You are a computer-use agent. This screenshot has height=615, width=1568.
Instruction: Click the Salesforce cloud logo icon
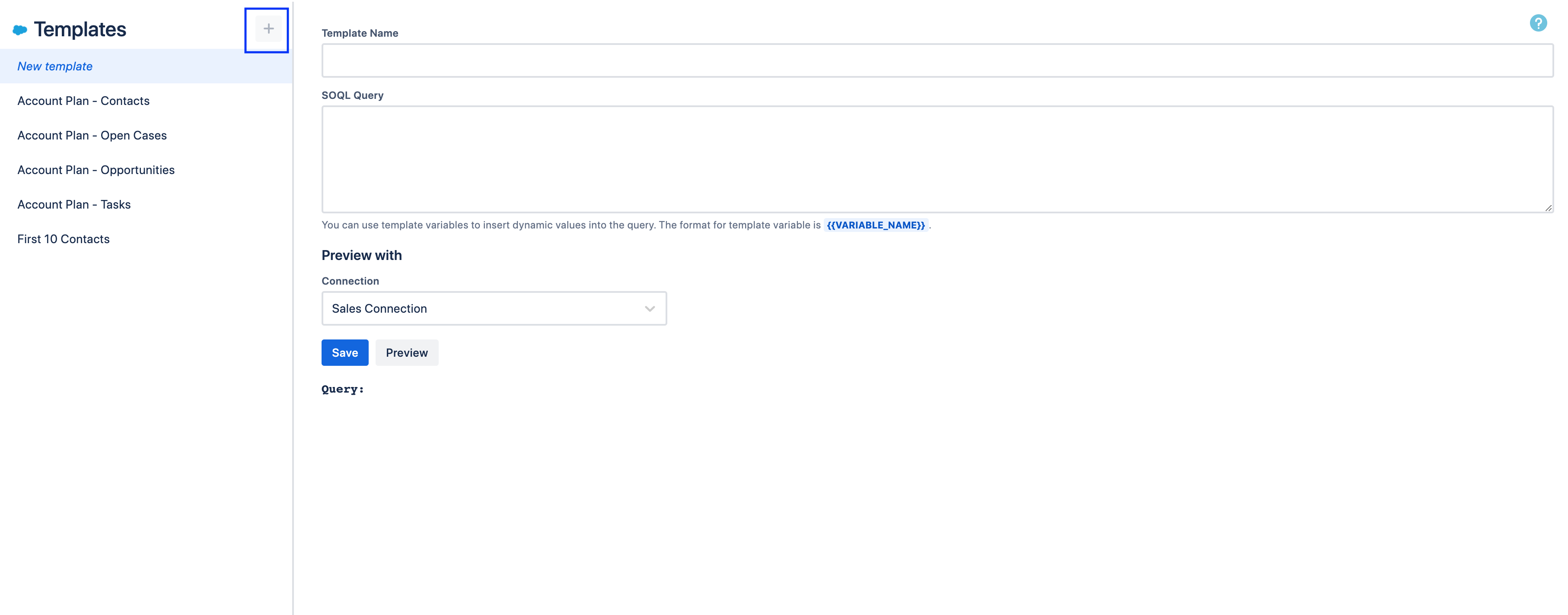[20, 29]
